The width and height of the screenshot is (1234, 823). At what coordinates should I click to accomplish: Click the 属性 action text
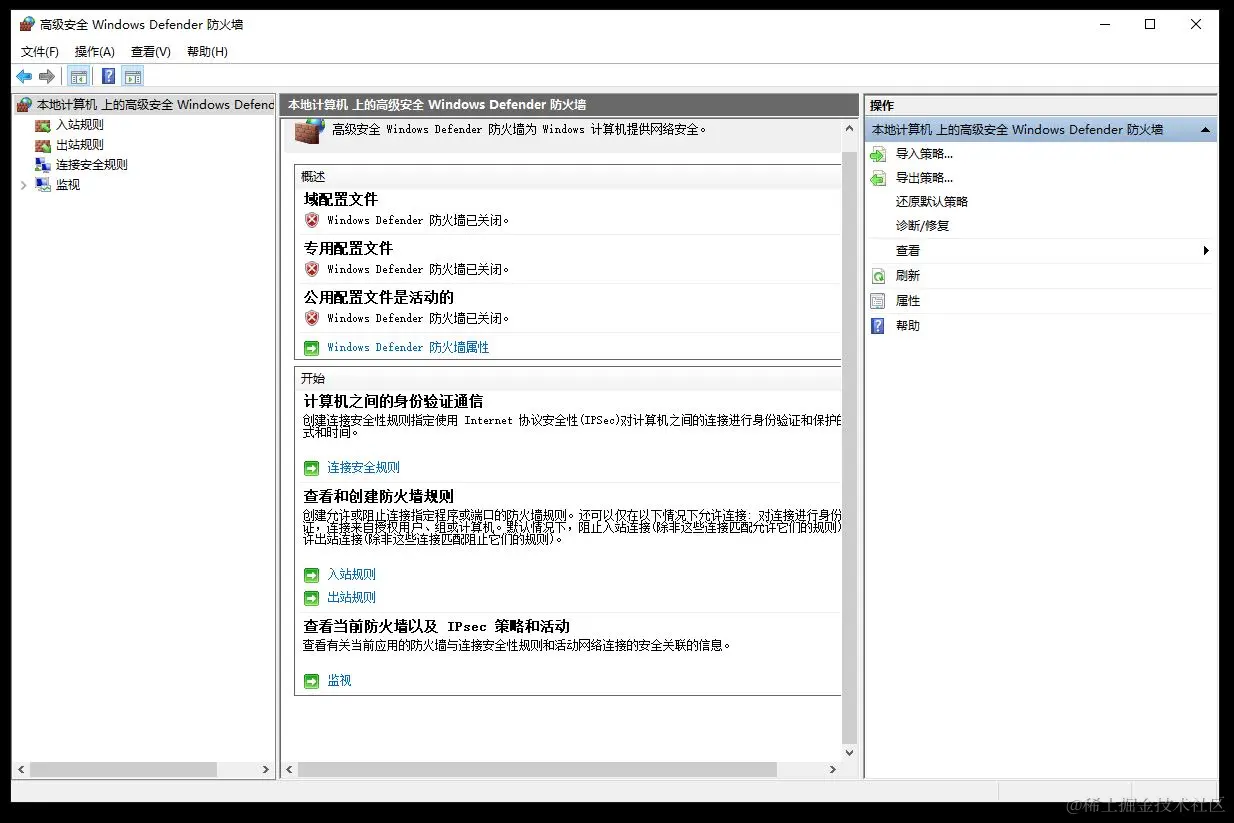pyautogui.click(x=908, y=301)
